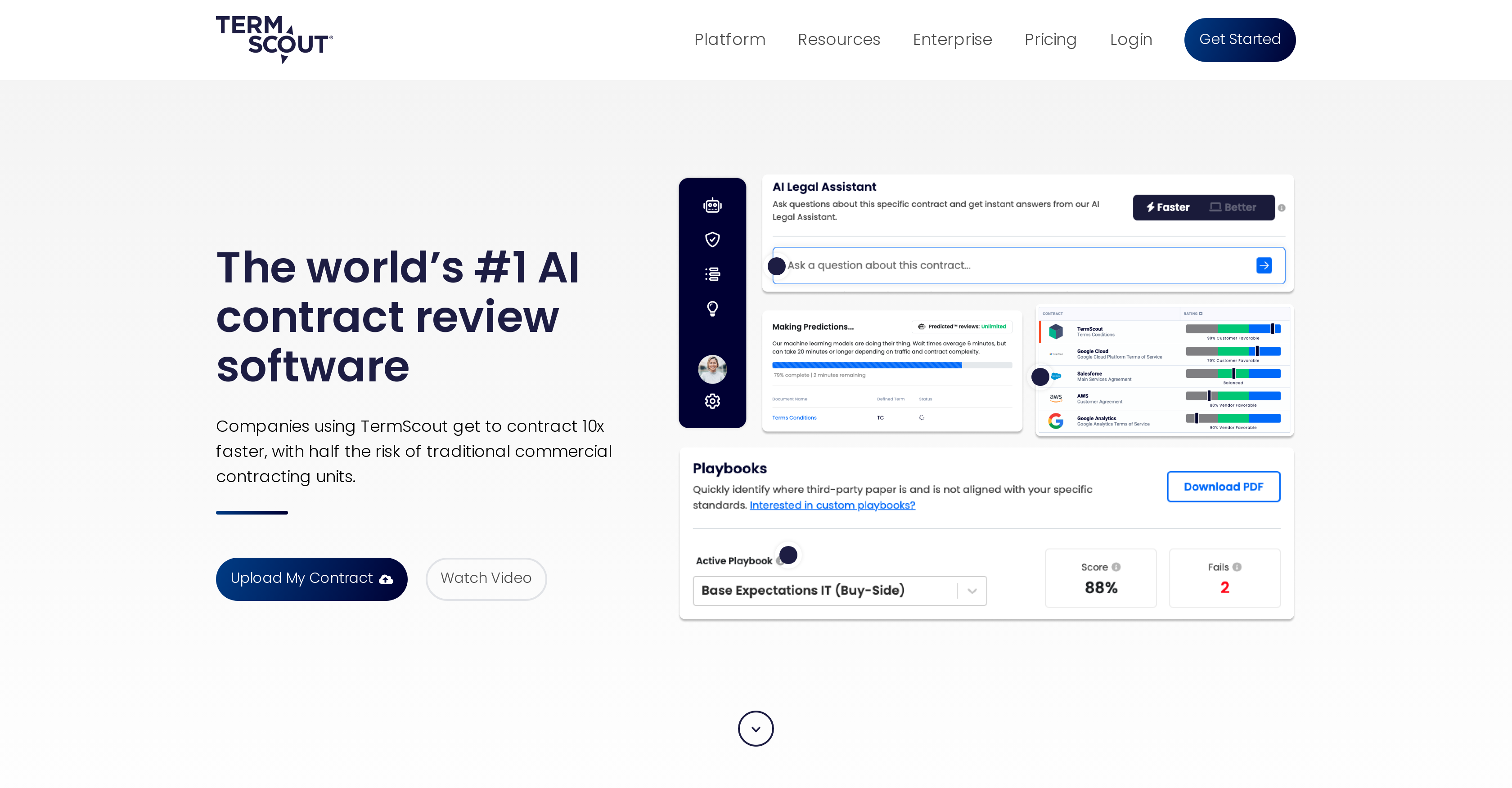Submit a question using the arrow send icon
The width and height of the screenshot is (1512, 788).
click(x=1264, y=265)
